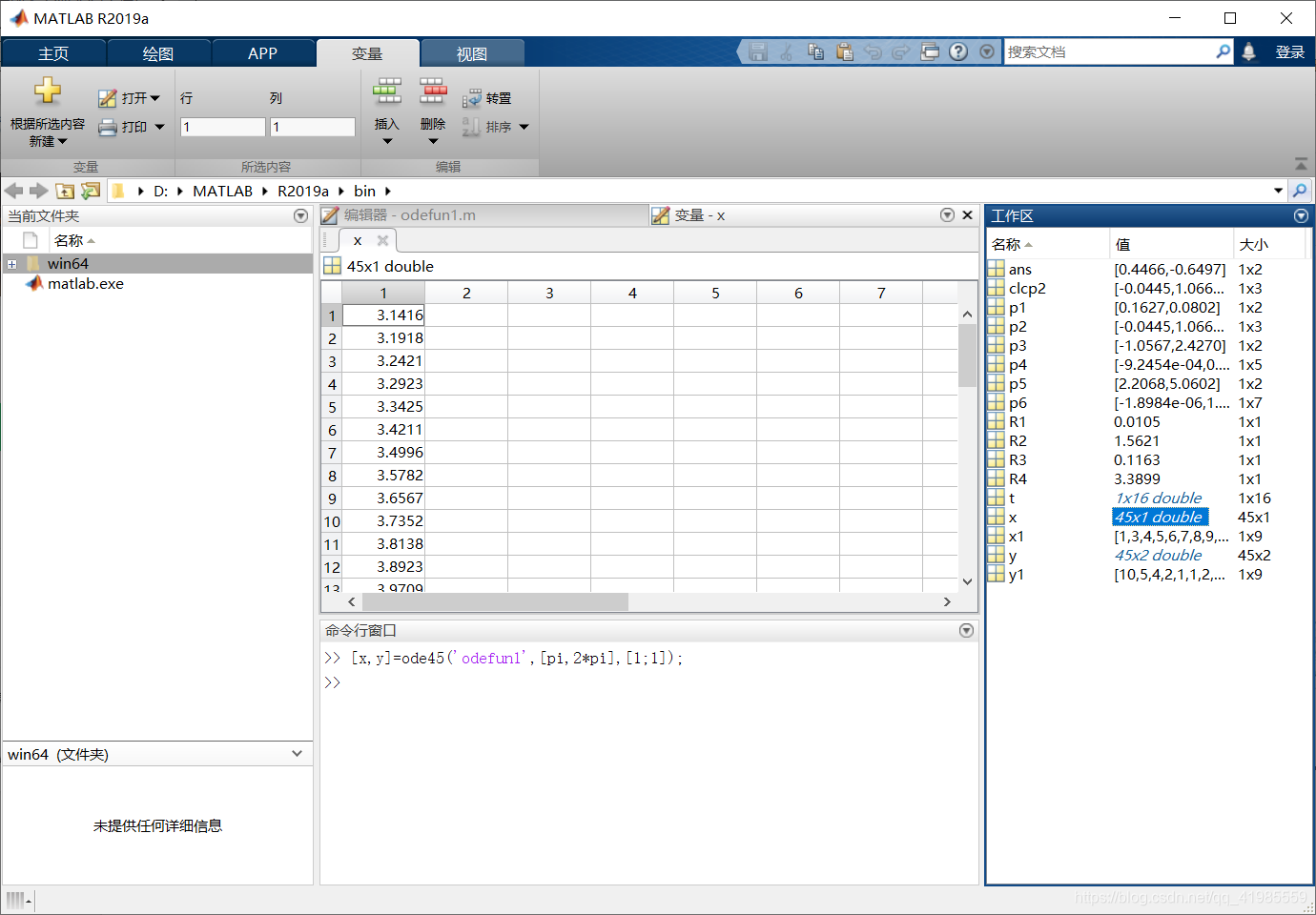
Task: Click the Cut scissors icon
Action: (x=787, y=52)
